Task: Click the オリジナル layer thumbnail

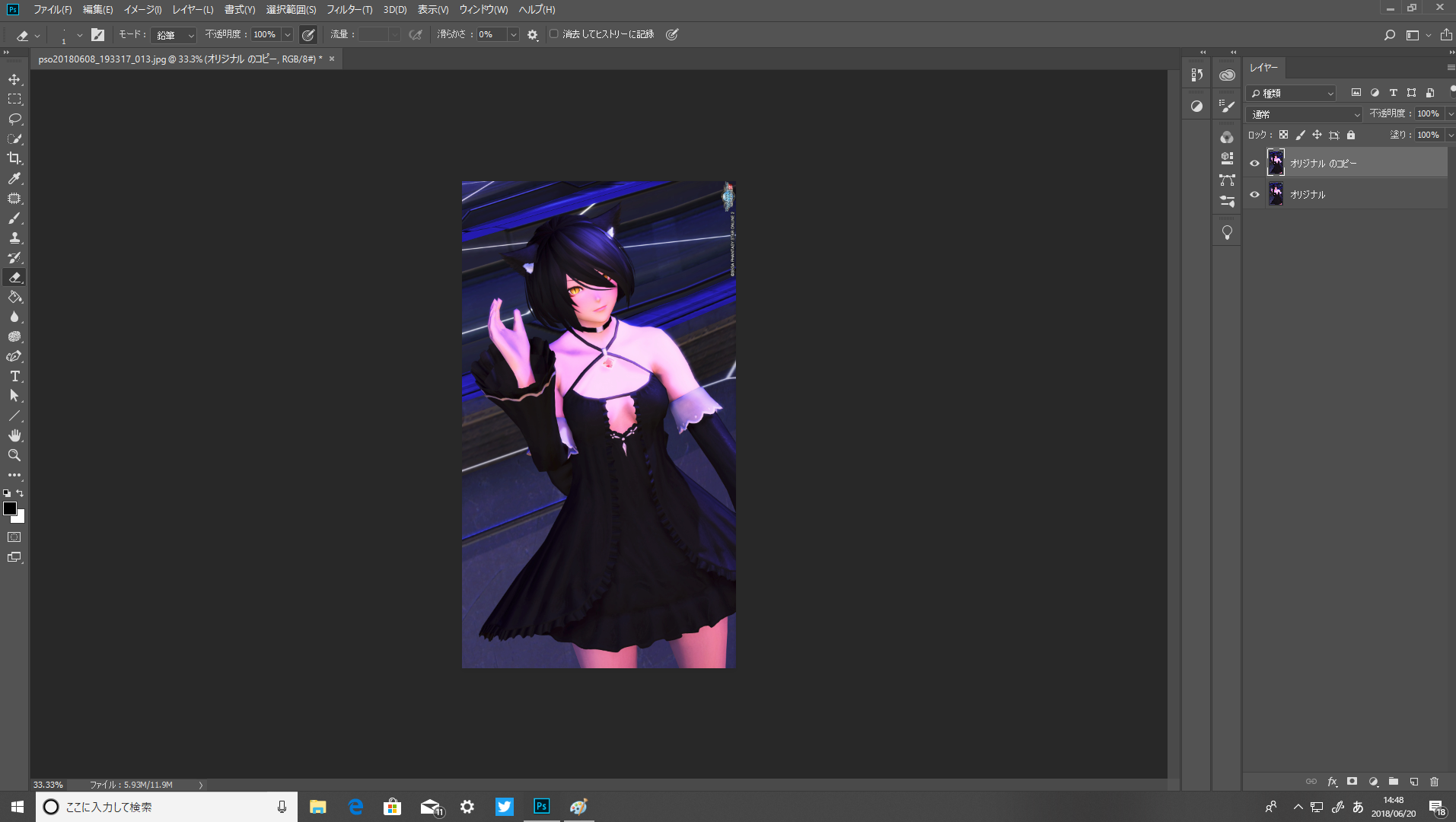Action: click(1276, 194)
